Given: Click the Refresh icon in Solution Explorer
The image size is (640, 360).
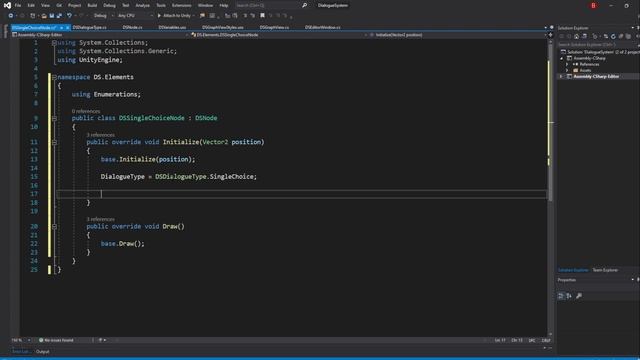Looking at the screenshot, I should [x=613, y=36].
